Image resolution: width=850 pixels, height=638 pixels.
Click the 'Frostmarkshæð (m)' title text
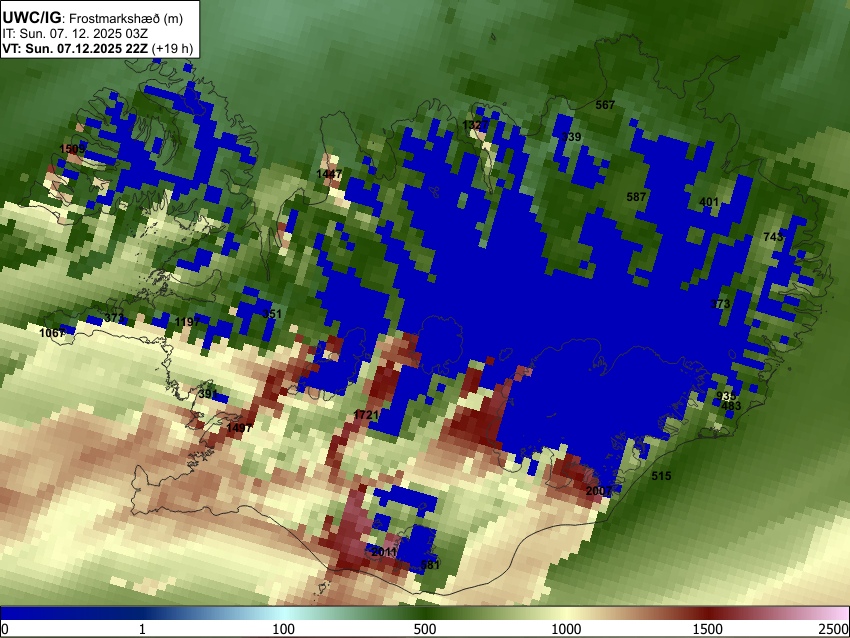click(x=126, y=18)
